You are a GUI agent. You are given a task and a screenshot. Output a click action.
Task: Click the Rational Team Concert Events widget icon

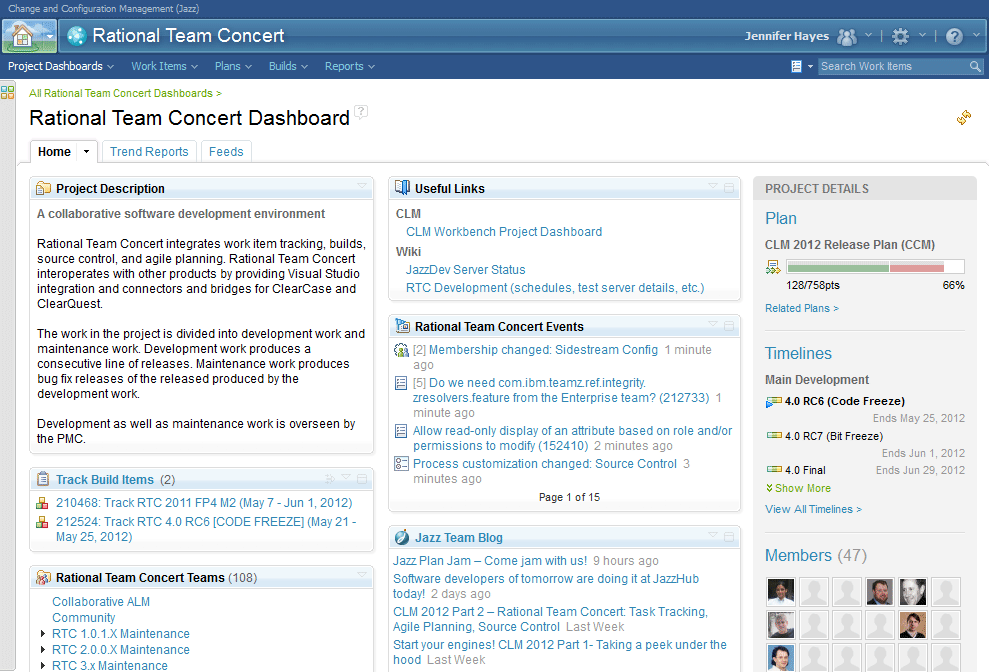pos(402,326)
